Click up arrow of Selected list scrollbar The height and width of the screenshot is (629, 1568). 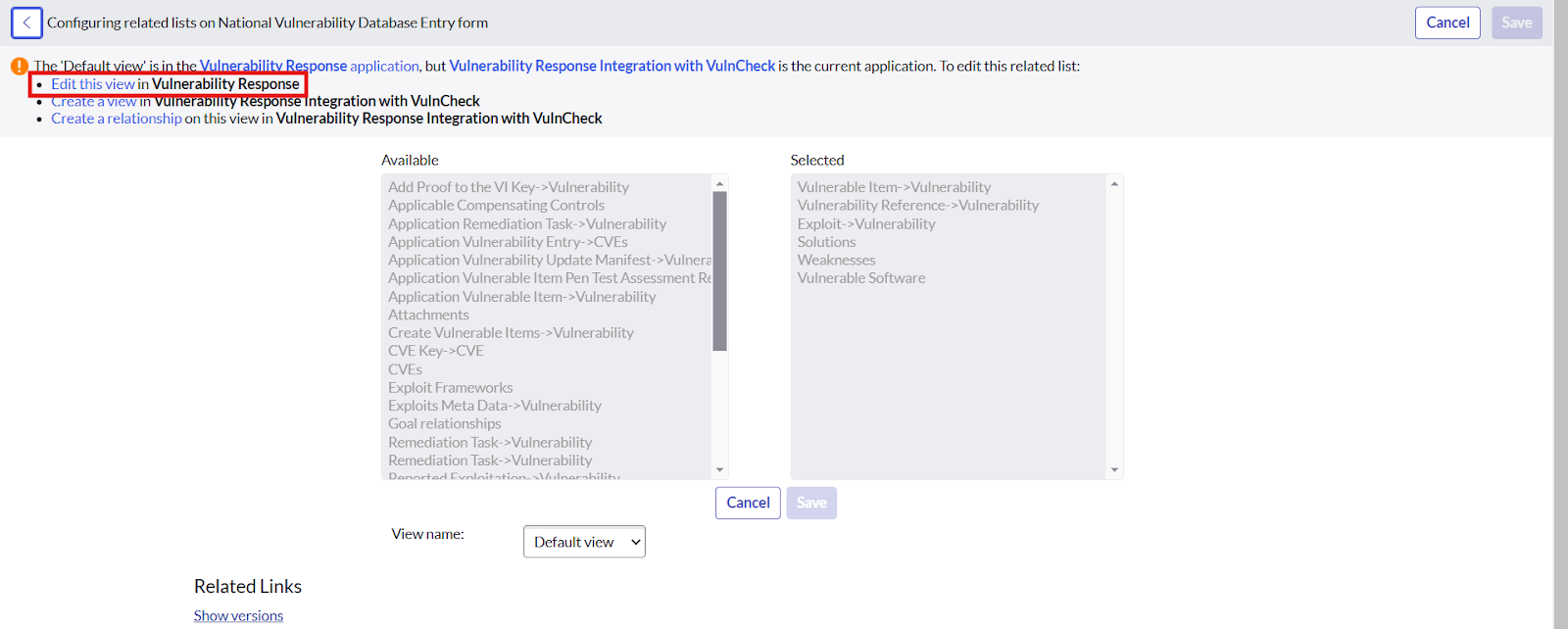tap(1114, 184)
